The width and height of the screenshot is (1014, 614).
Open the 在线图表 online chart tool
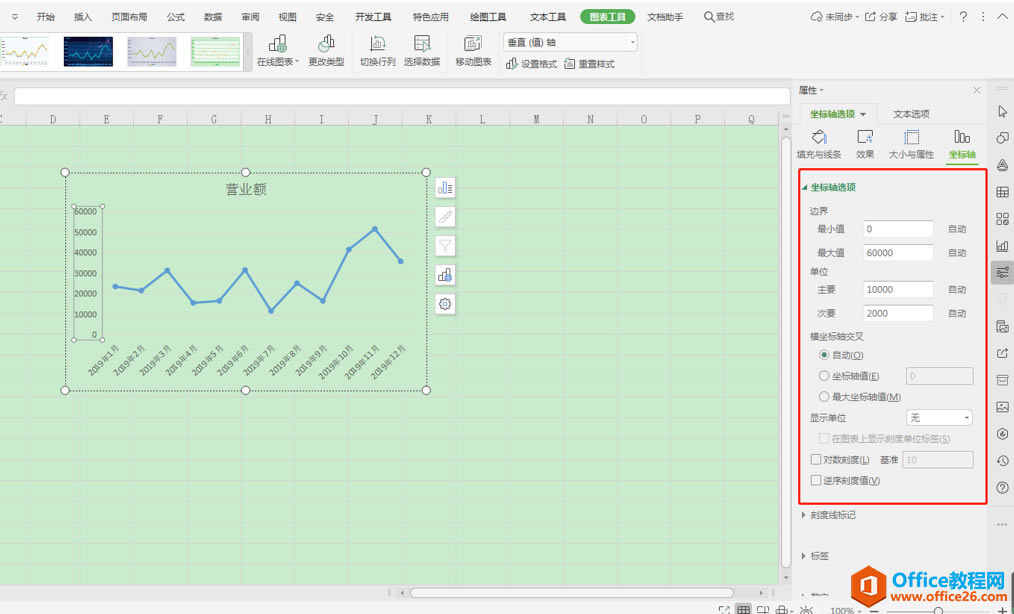coord(277,51)
